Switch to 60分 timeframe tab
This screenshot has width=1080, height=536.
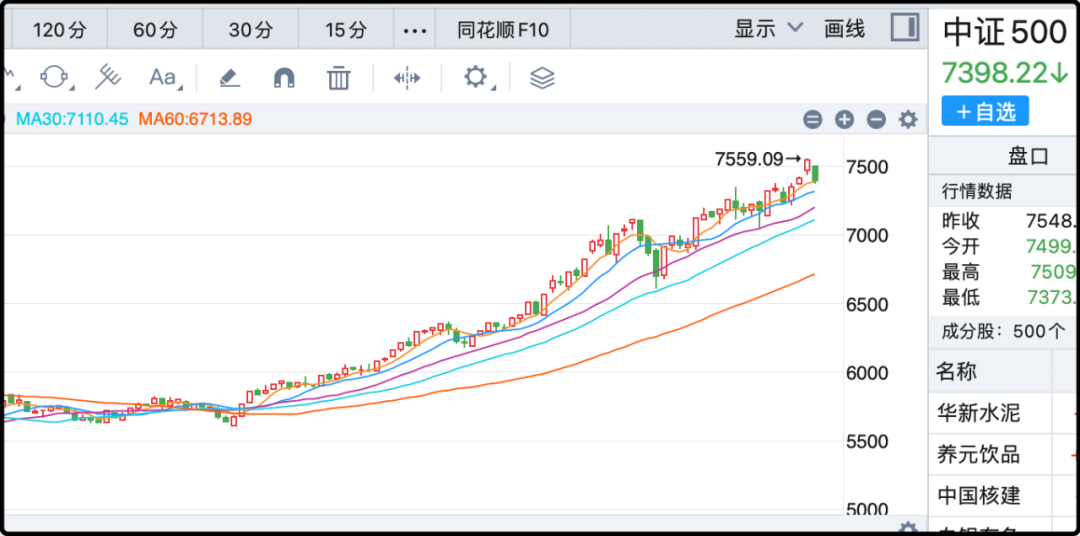155,30
